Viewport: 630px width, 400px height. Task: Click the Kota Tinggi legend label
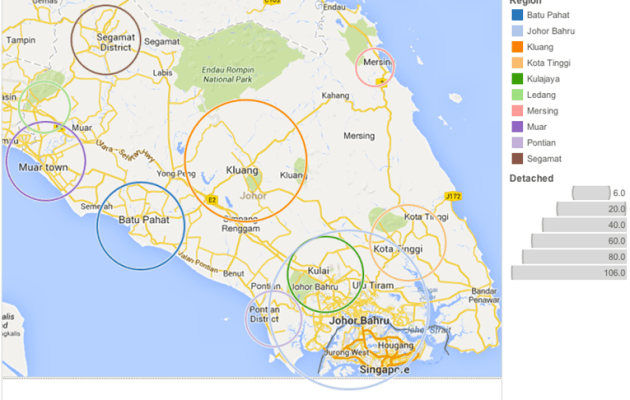[548, 63]
